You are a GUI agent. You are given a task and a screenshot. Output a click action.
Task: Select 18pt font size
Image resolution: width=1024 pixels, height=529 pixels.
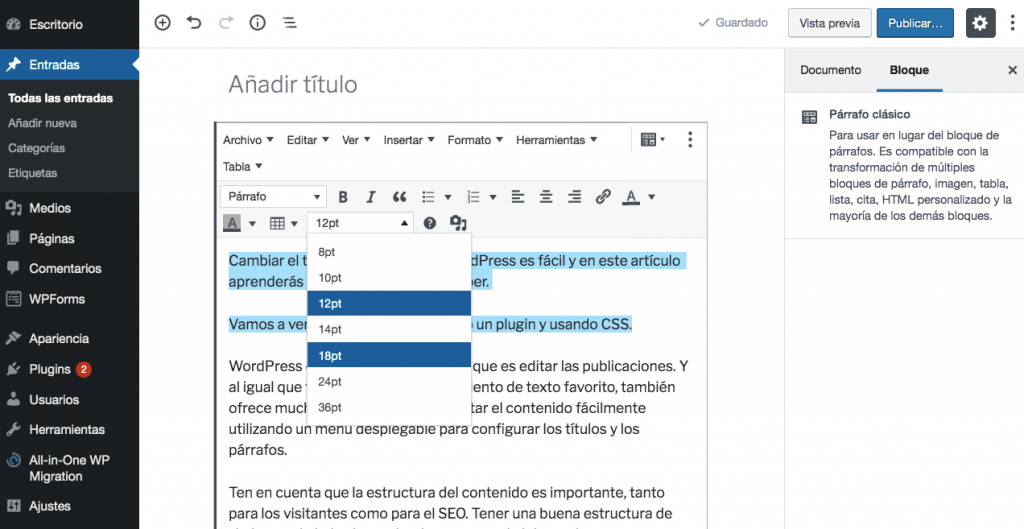coord(389,355)
